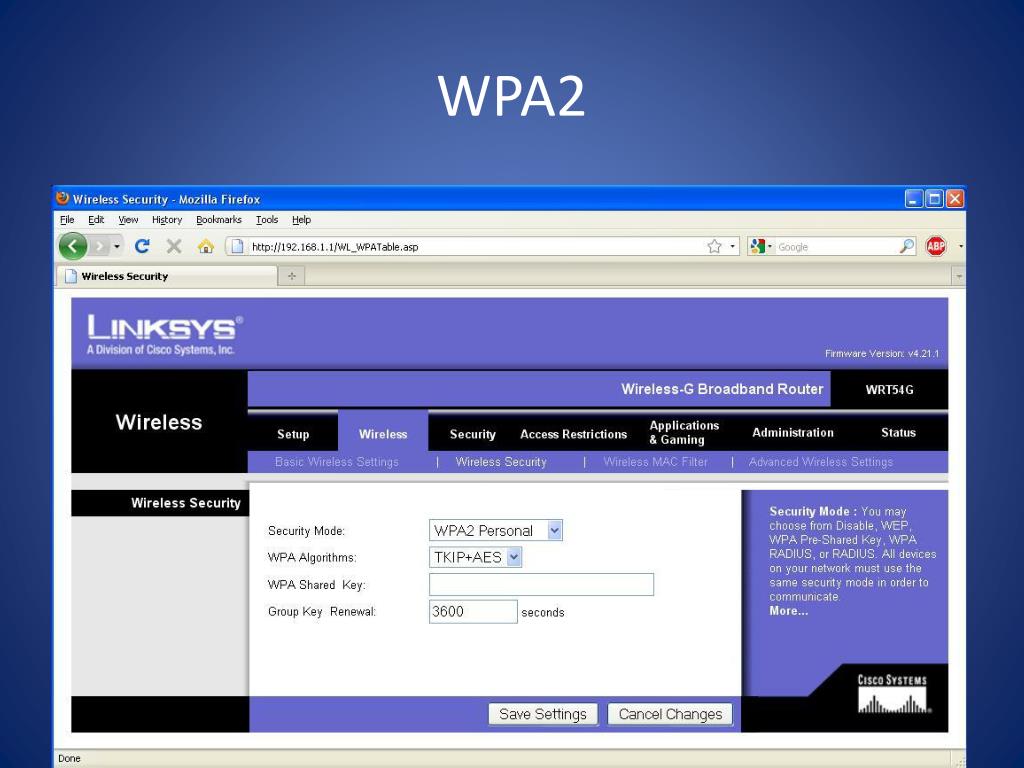
Task: Click the Linksys logo
Action: coord(165,334)
